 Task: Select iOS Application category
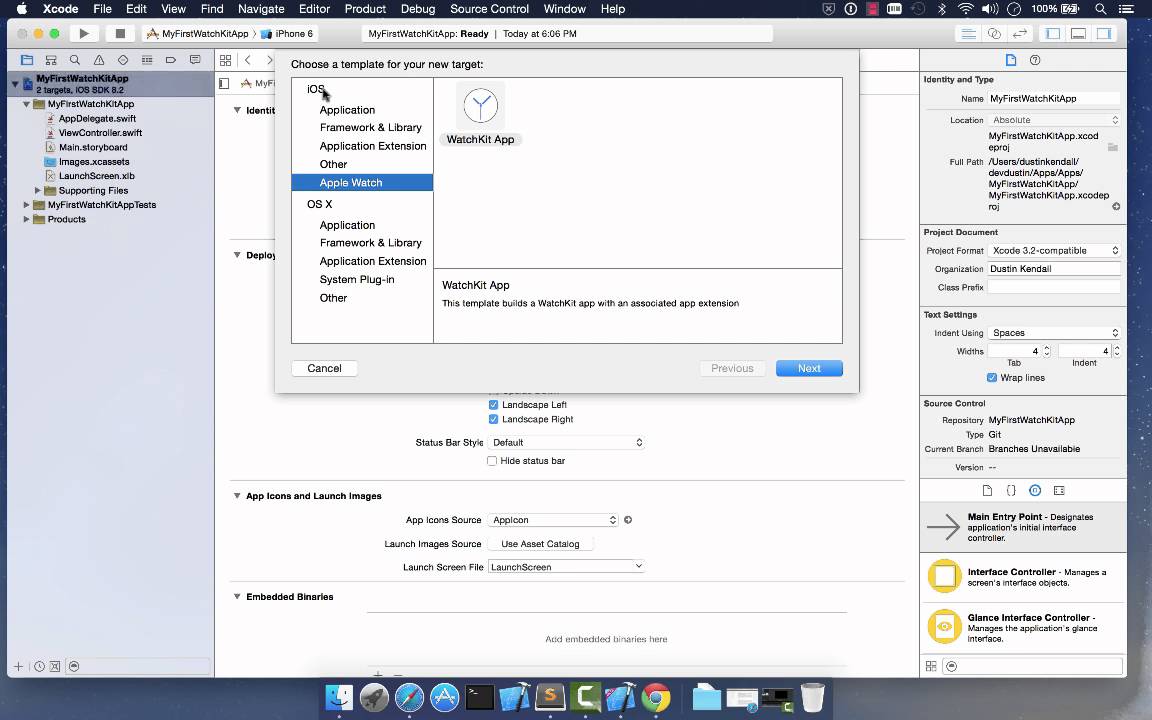coord(347,109)
